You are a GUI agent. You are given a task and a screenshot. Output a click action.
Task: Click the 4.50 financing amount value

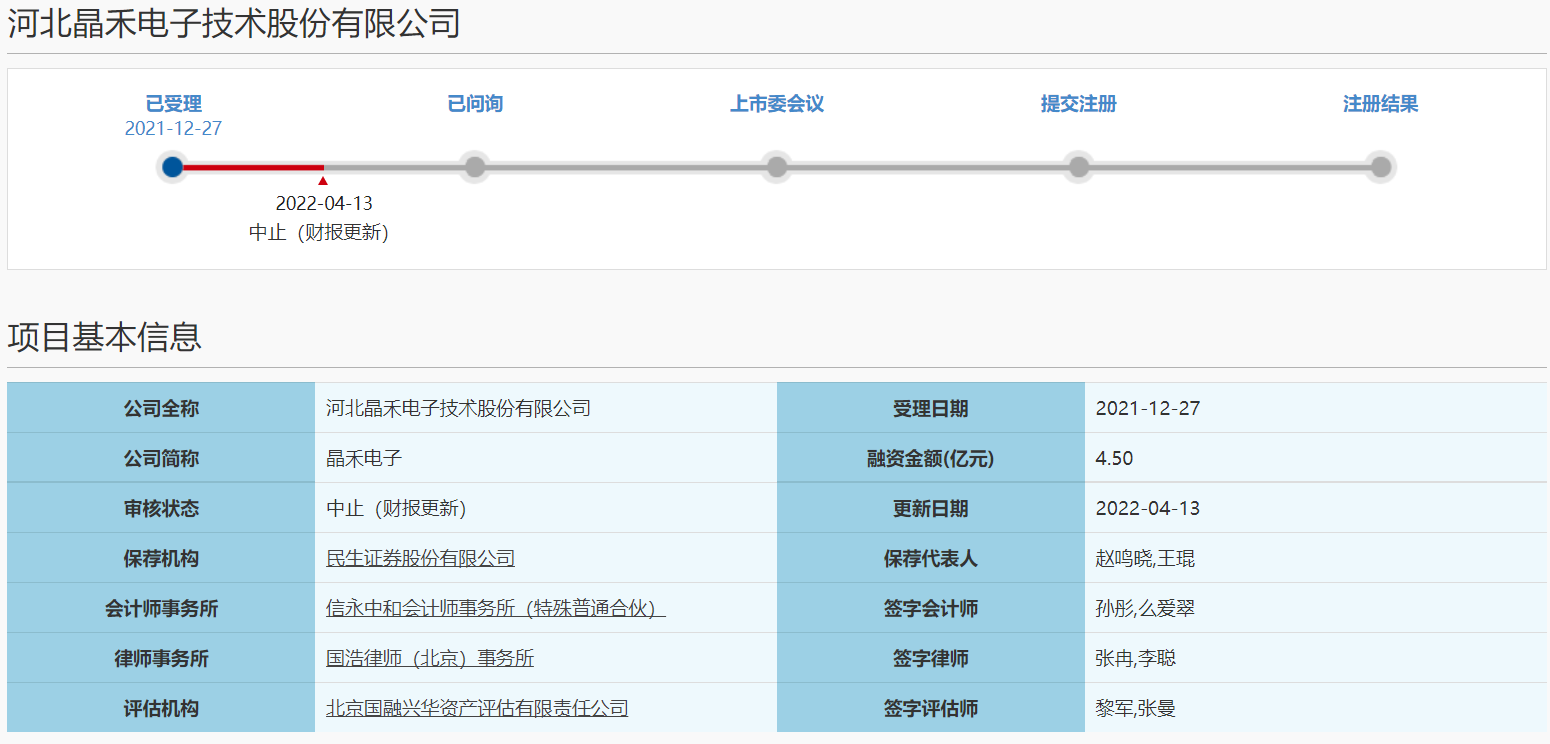coord(1115,458)
